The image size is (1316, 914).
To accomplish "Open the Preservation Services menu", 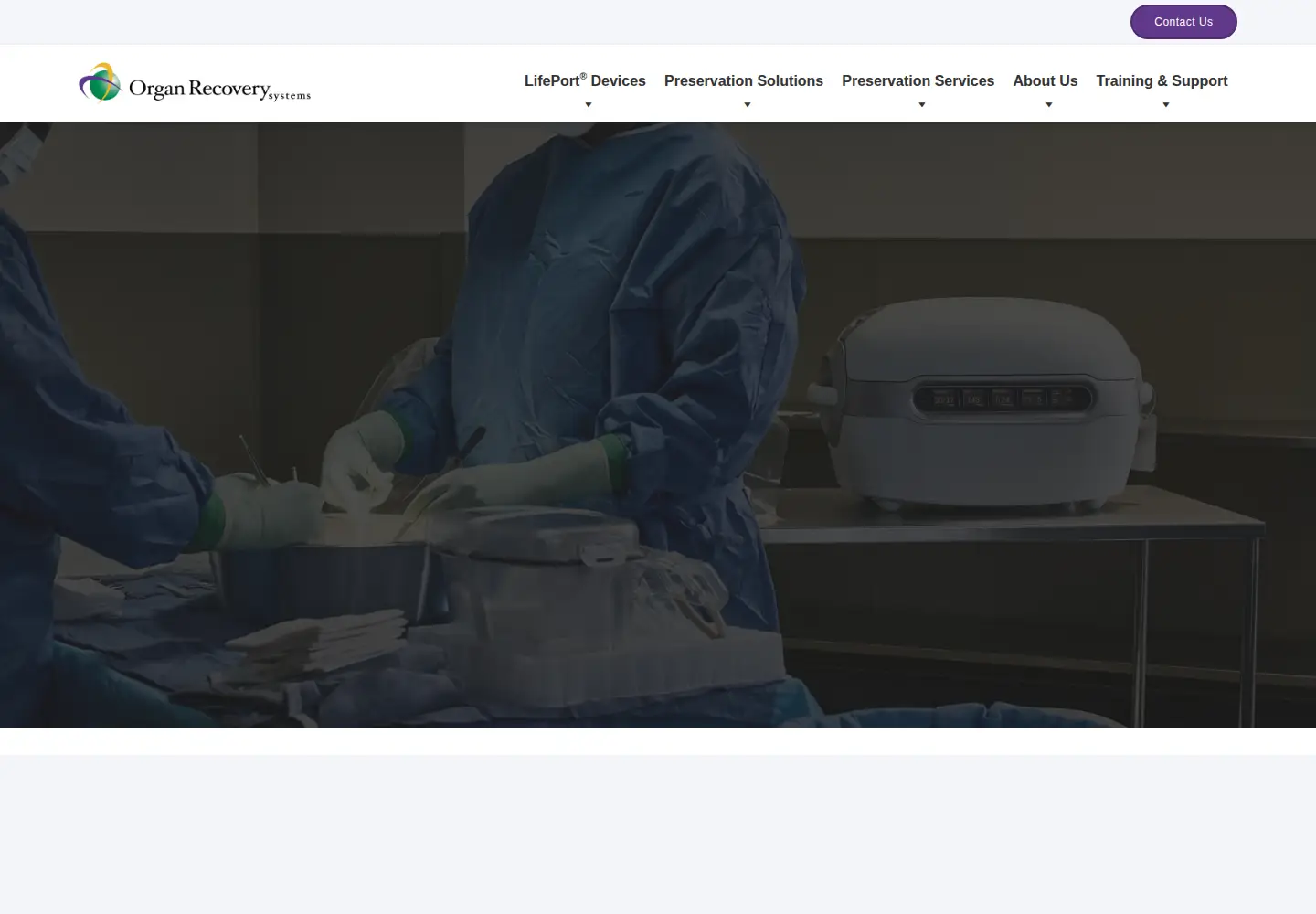I will coord(918,80).
